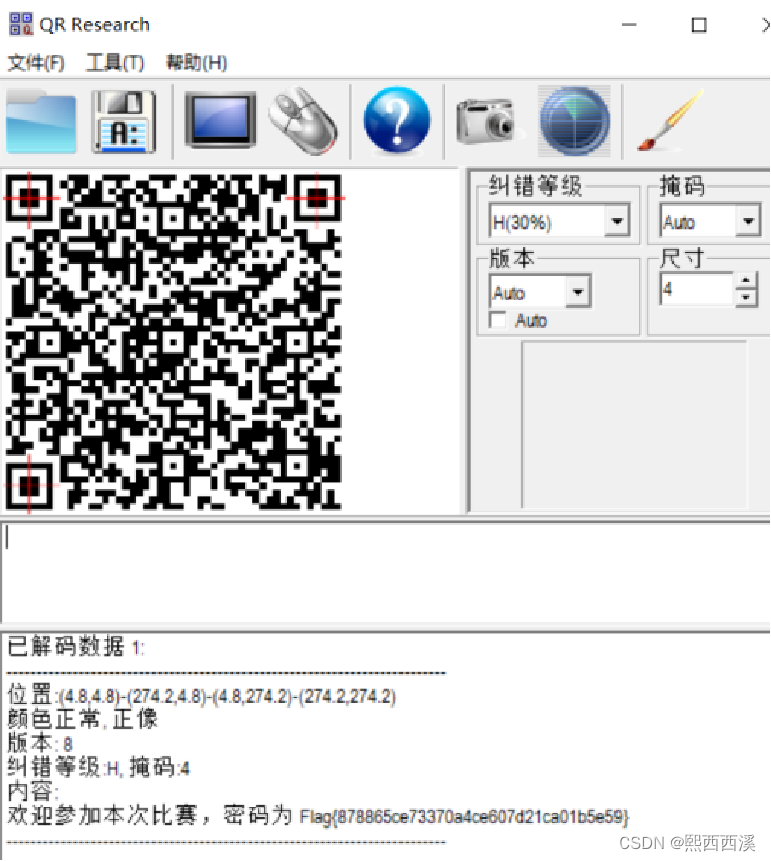Click the decoded Flag text line
This screenshot has height=861, width=771.
point(318,815)
